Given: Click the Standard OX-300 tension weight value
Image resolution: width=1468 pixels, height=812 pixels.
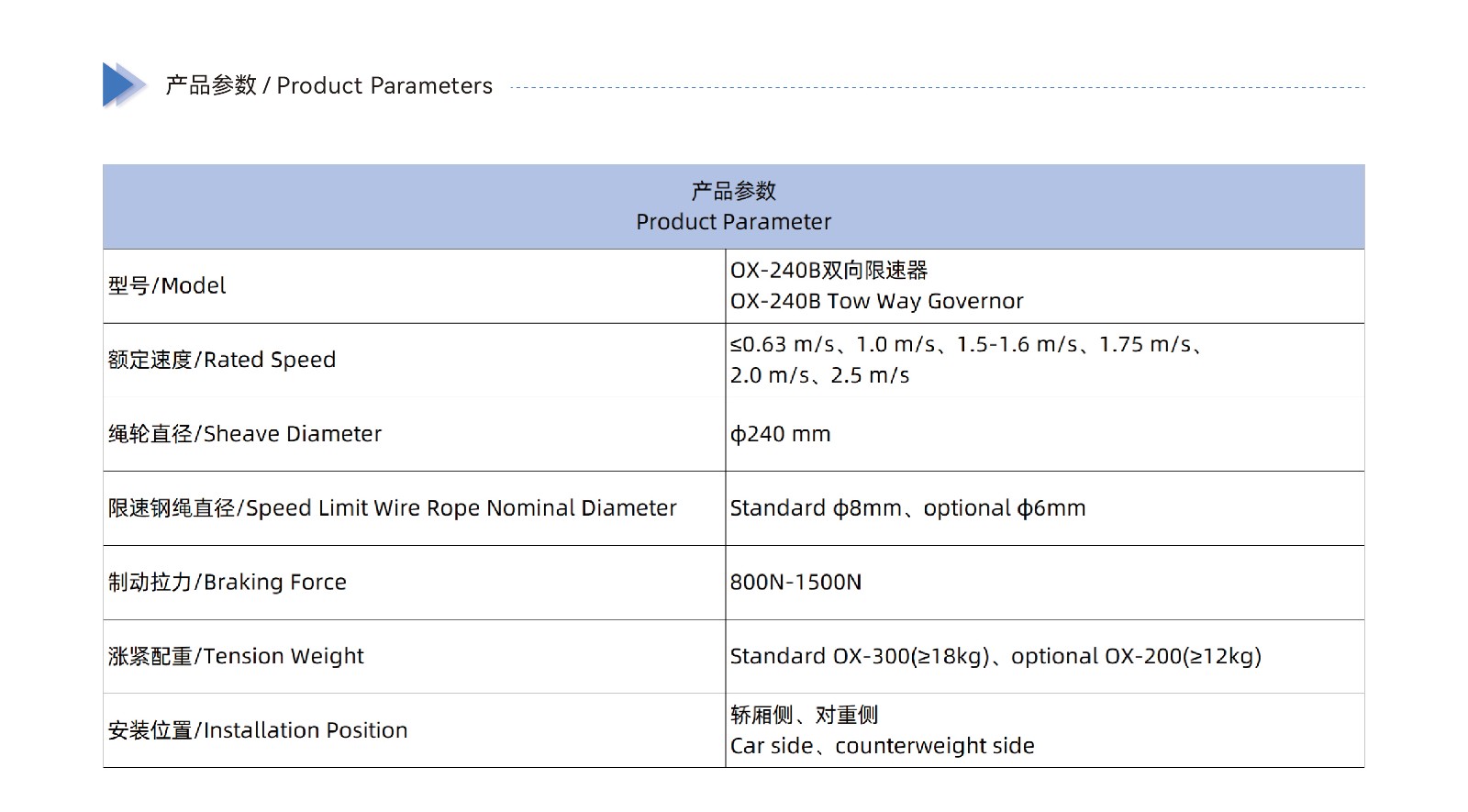Looking at the screenshot, I should pyautogui.click(x=995, y=657).
